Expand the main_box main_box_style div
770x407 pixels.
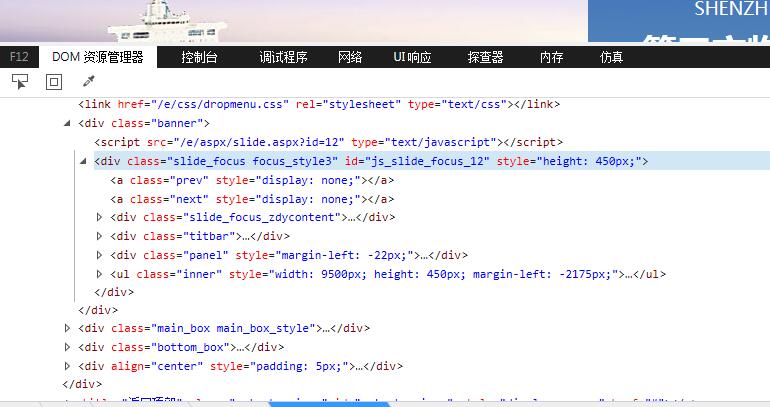(x=68, y=328)
